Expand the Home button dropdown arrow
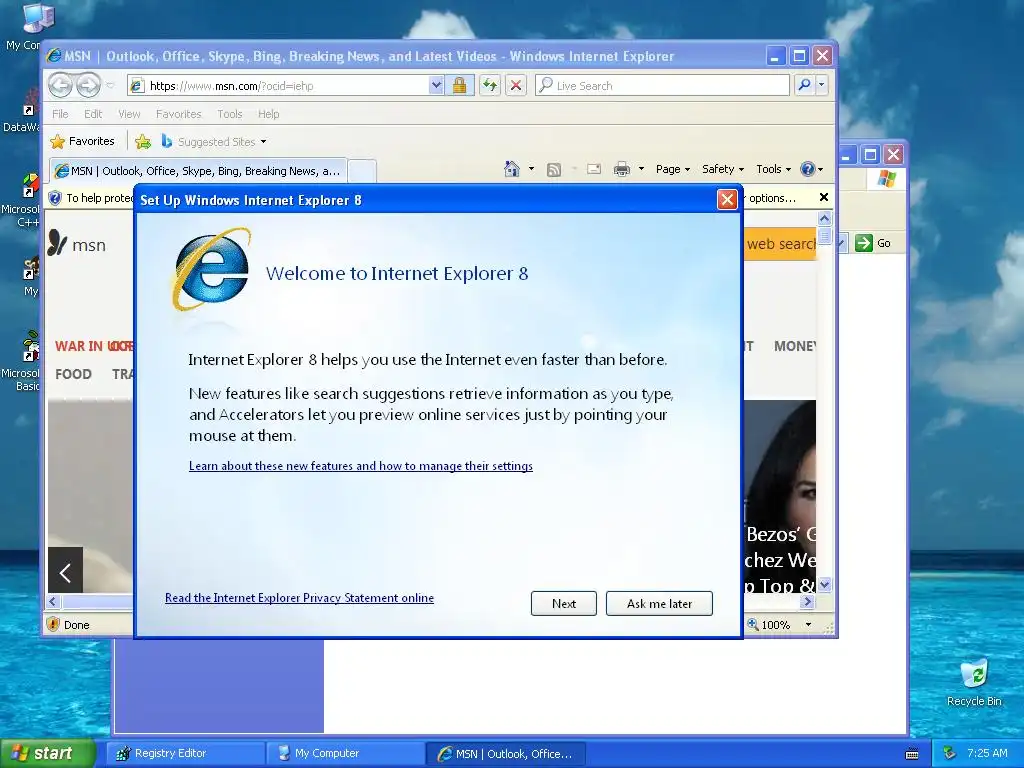Screen dimensions: 1024x768 click(x=531, y=169)
